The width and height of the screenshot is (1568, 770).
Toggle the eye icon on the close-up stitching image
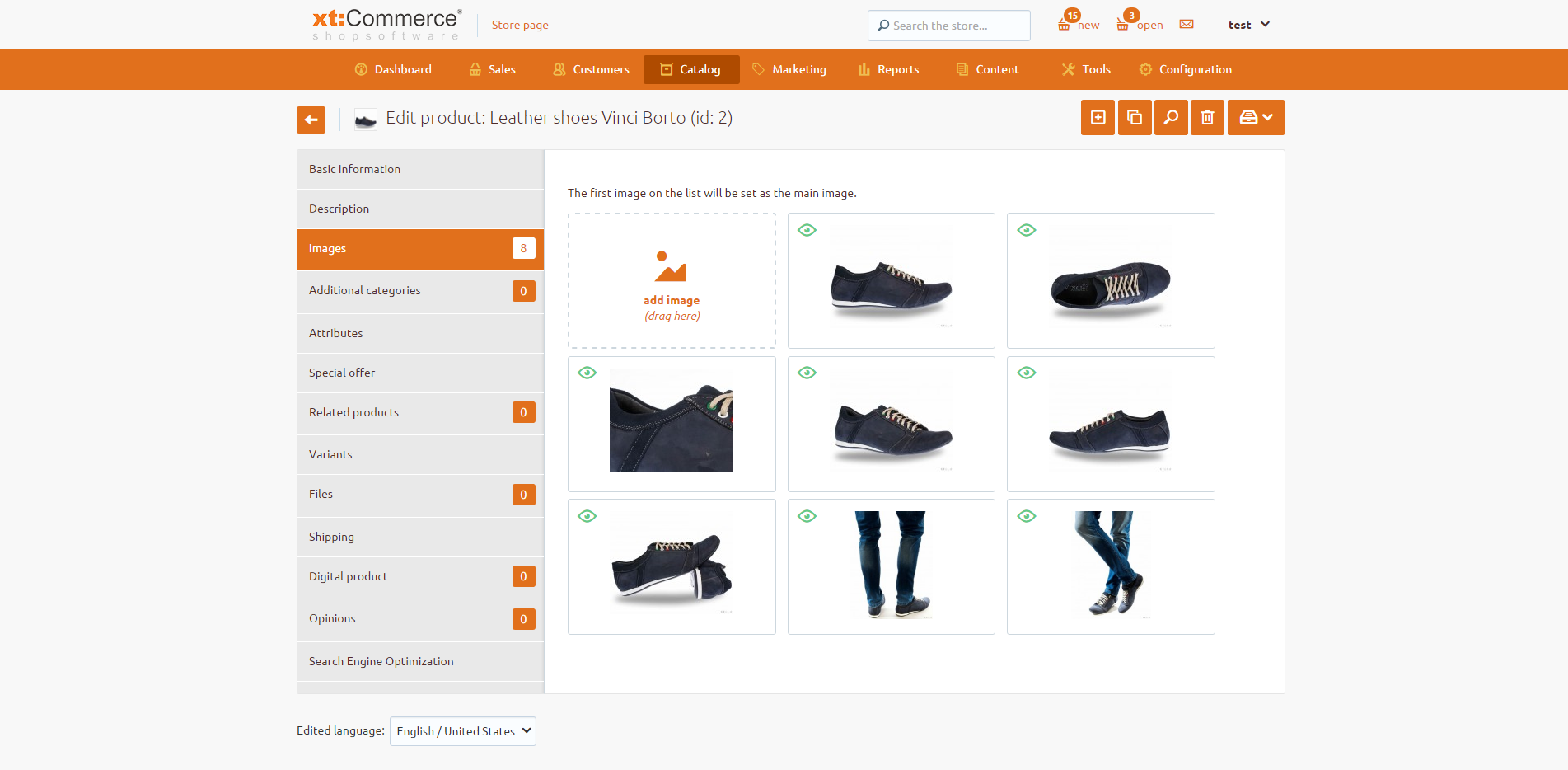click(587, 372)
